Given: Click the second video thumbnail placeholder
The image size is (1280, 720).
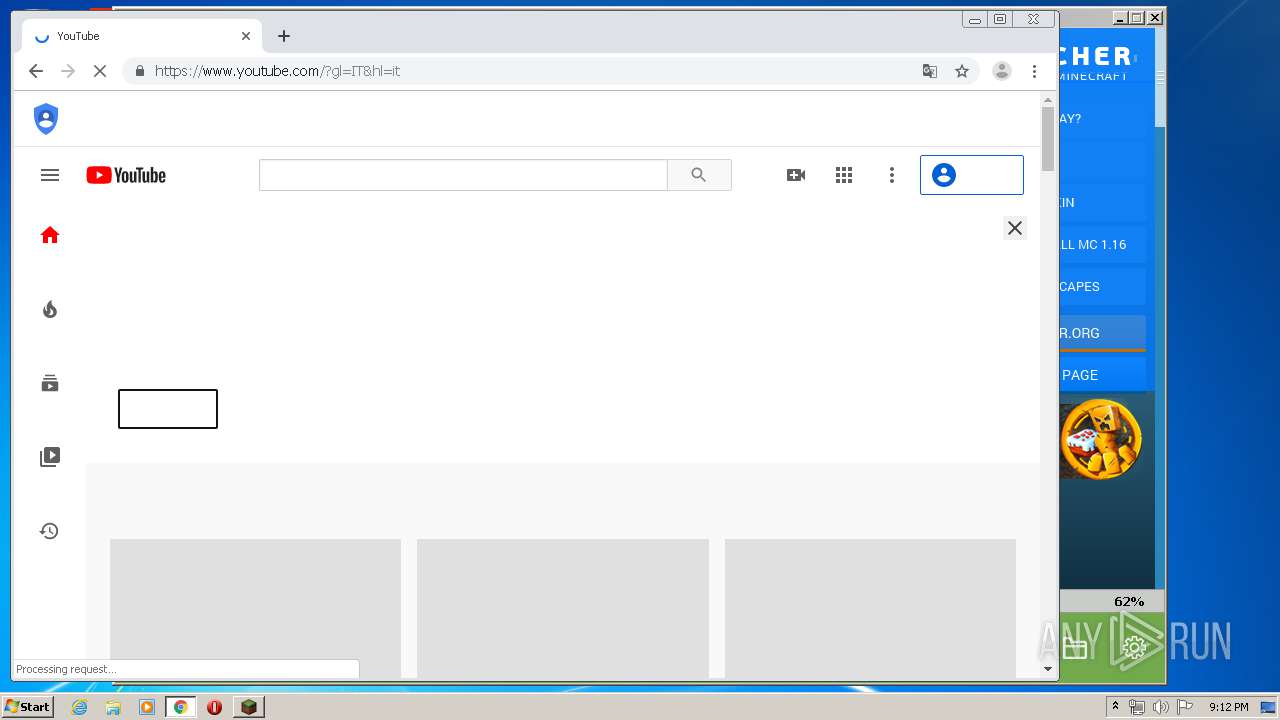Looking at the screenshot, I should pyautogui.click(x=563, y=608).
